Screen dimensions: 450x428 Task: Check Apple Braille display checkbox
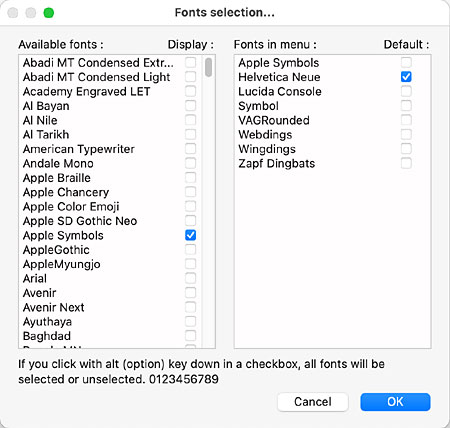(190, 178)
